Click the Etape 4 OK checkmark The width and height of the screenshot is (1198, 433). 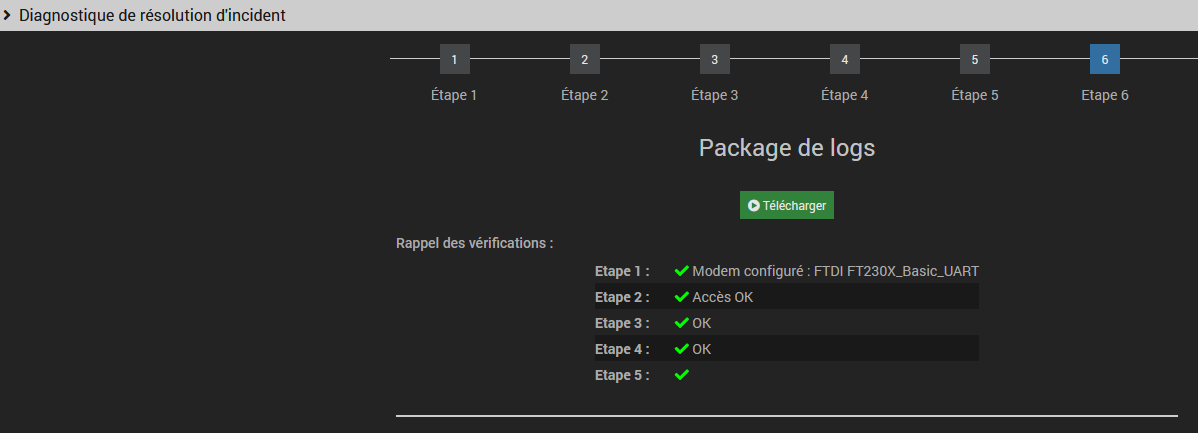[682, 349]
